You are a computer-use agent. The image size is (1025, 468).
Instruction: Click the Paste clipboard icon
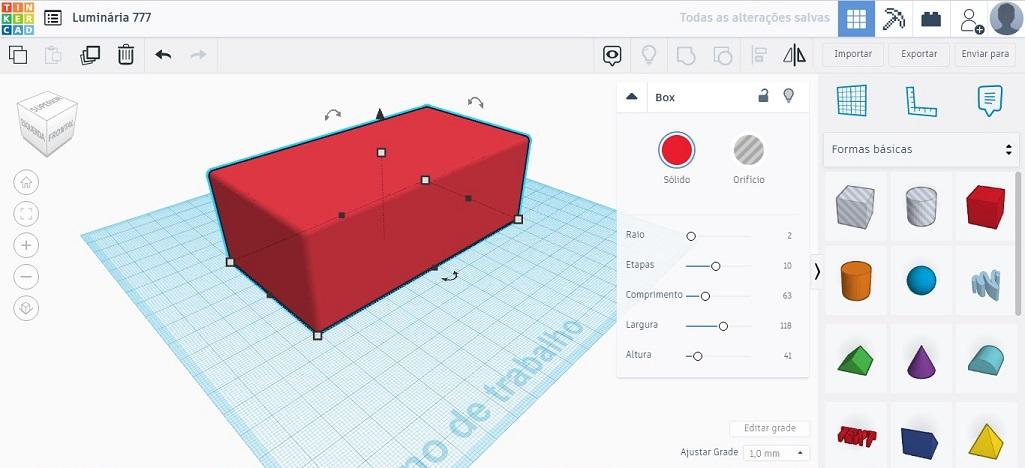pyautogui.click(x=53, y=55)
